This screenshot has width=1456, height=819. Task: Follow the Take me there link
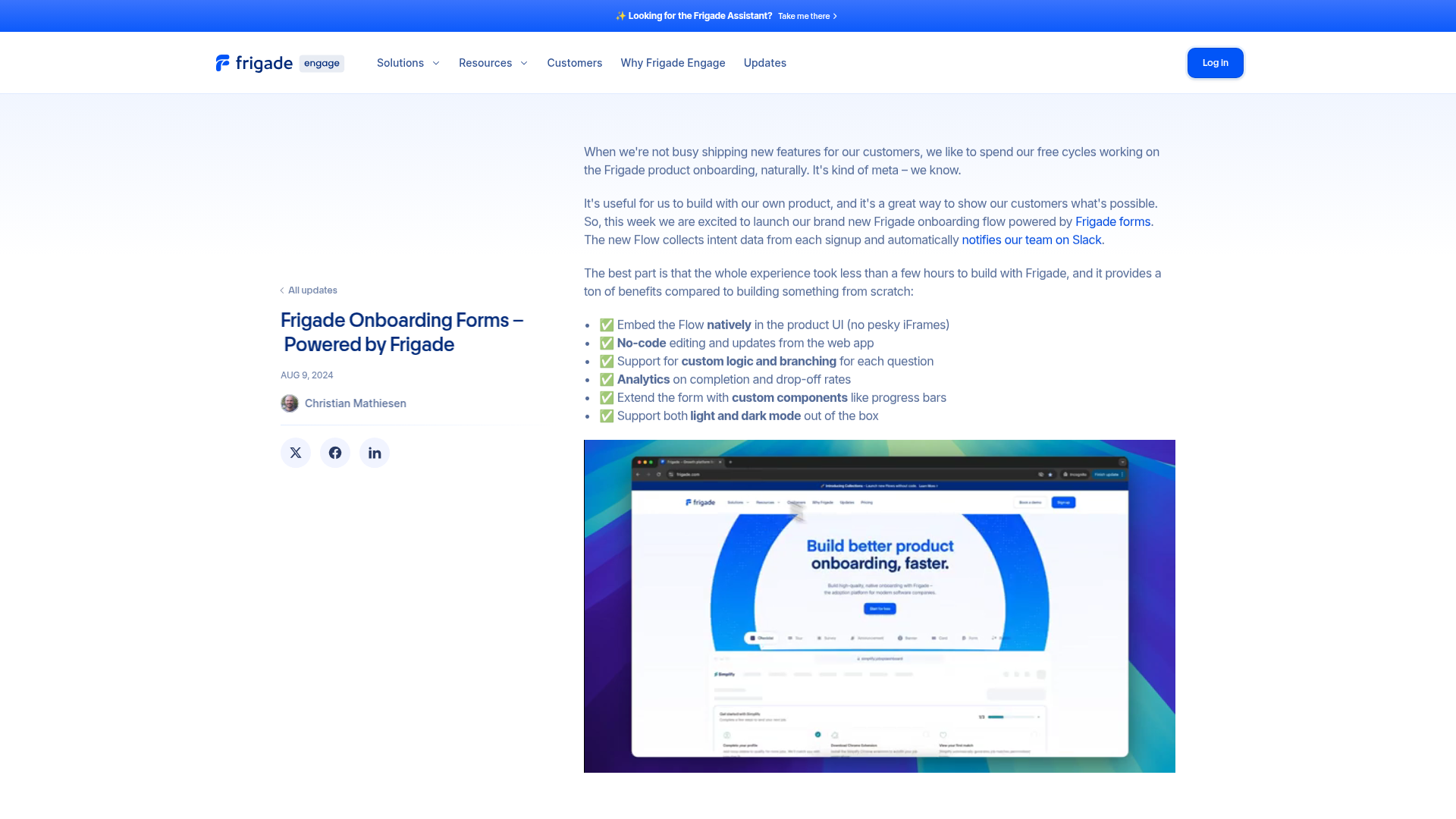(x=808, y=16)
